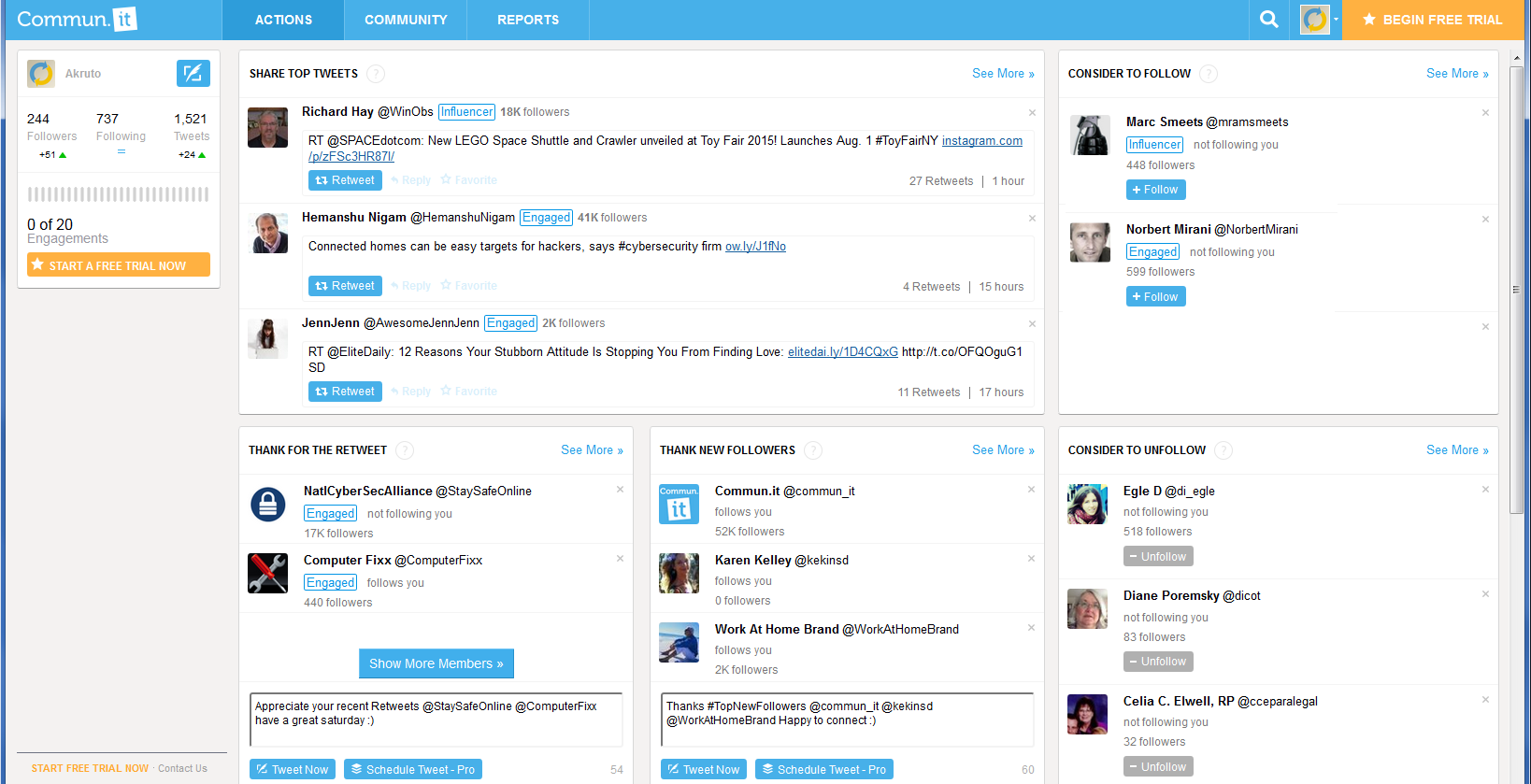See More in Thank New Followers
The image size is (1531, 784).
coord(1003,450)
